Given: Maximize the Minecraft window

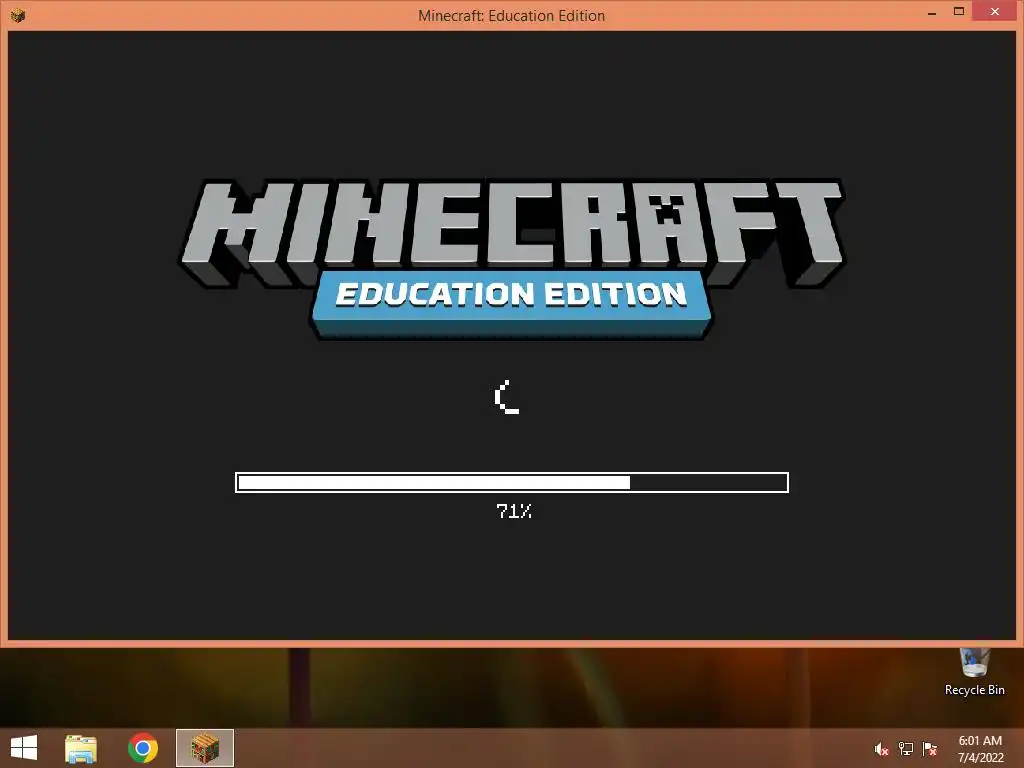Looking at the screenshot, I should click(959, 12).
